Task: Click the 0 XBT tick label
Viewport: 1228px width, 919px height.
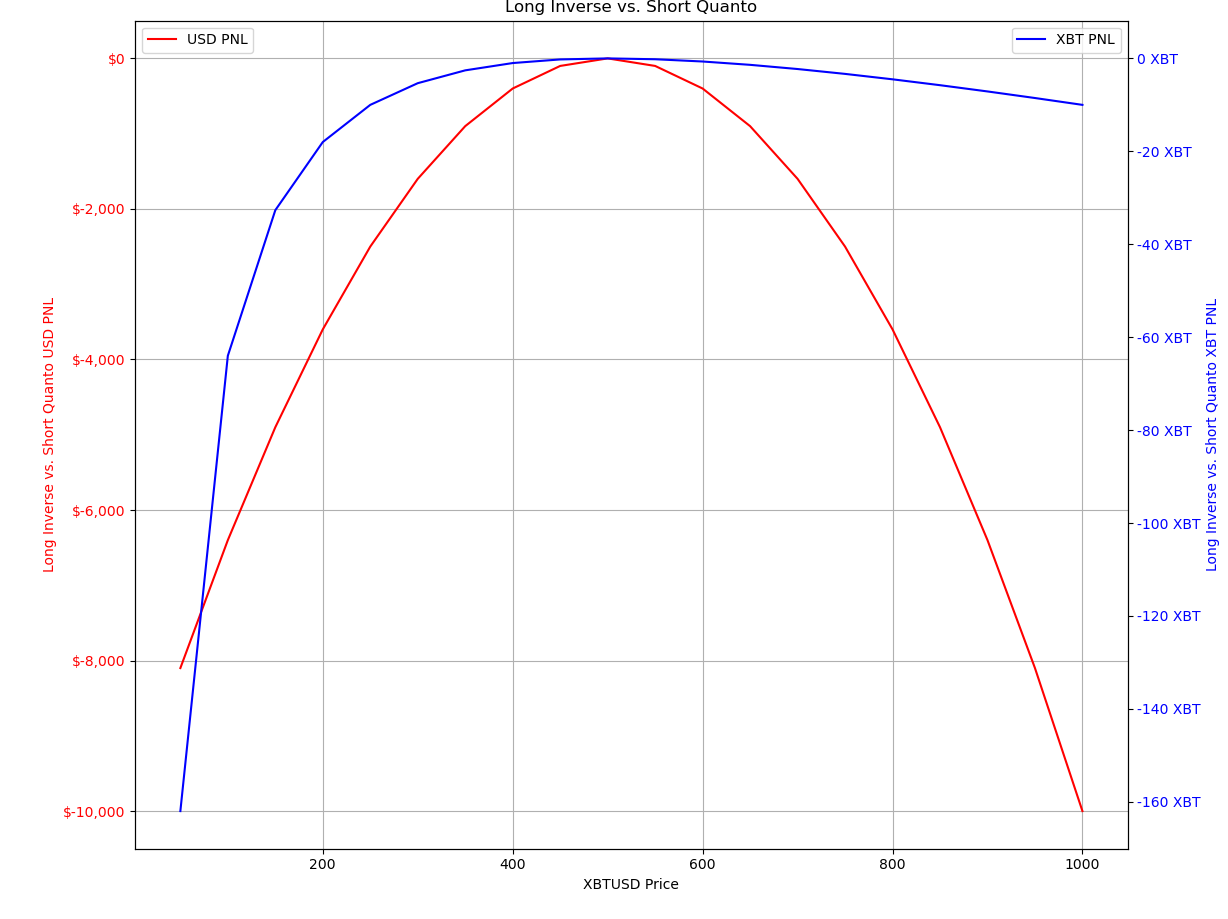Action: [1157, 59]
